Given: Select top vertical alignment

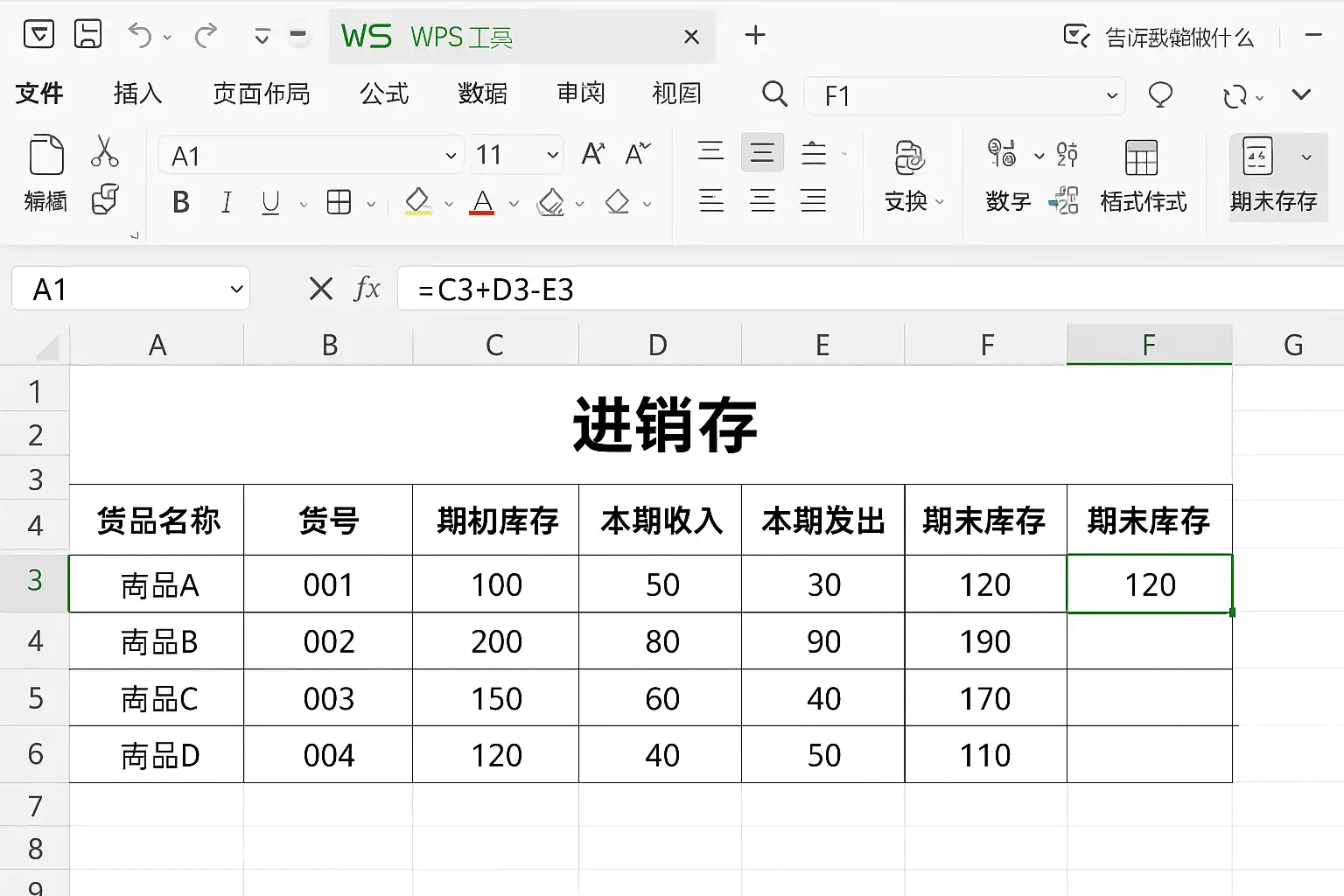Looking at the screenshot, I should click(711, 152).
